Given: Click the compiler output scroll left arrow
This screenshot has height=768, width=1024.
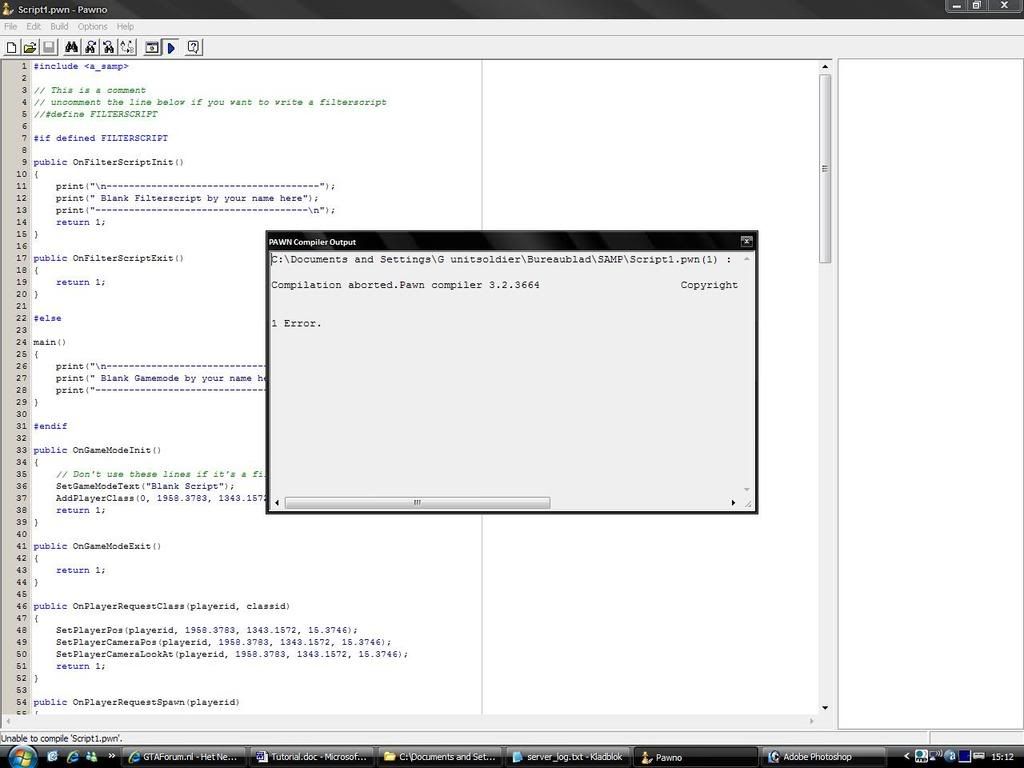Looking at the screenshot, I should click(278, 502).
